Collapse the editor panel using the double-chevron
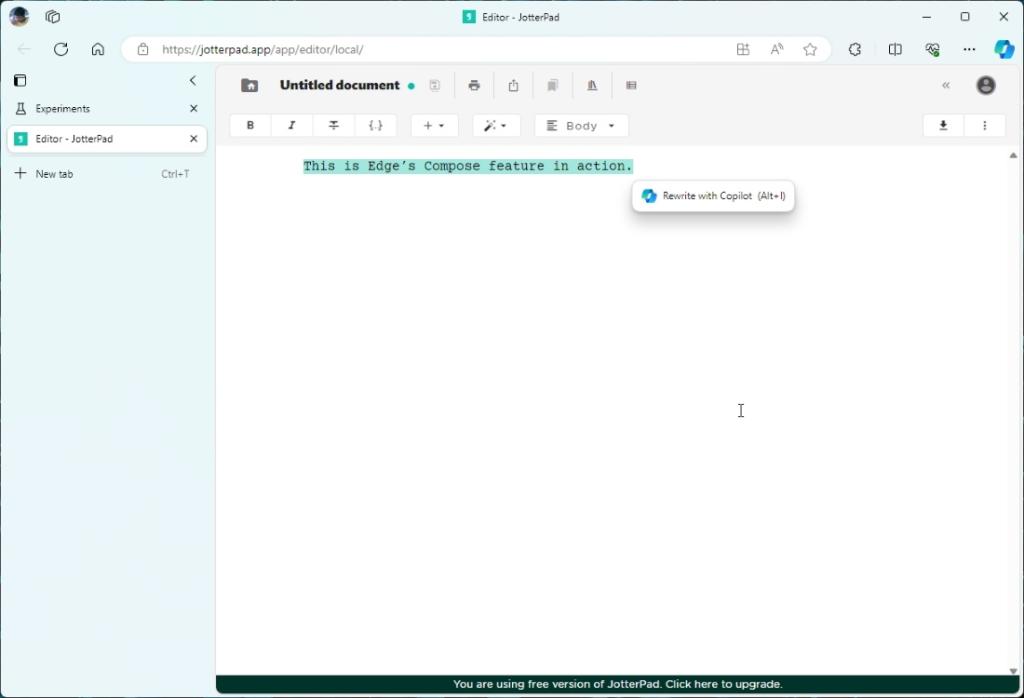The width and height of the screenshot is (1024, 698). (946, 85)
